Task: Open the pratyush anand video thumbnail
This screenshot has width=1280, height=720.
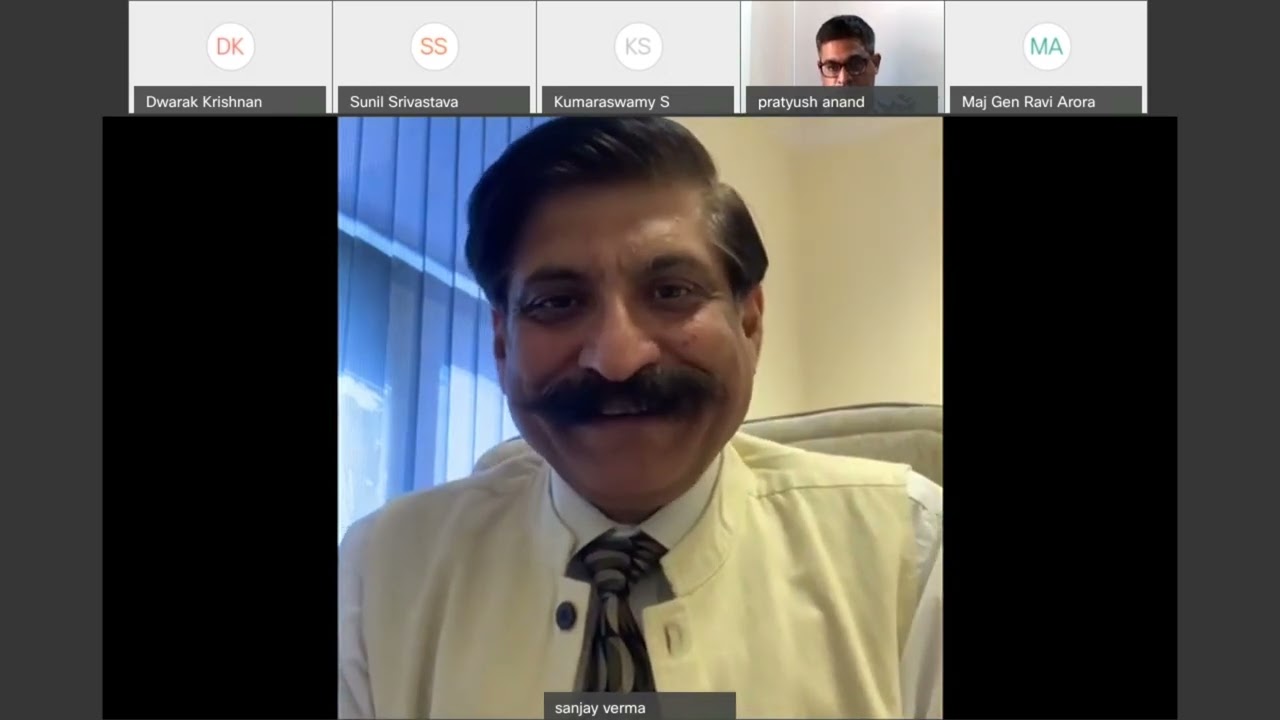Action: pos(842,56)
